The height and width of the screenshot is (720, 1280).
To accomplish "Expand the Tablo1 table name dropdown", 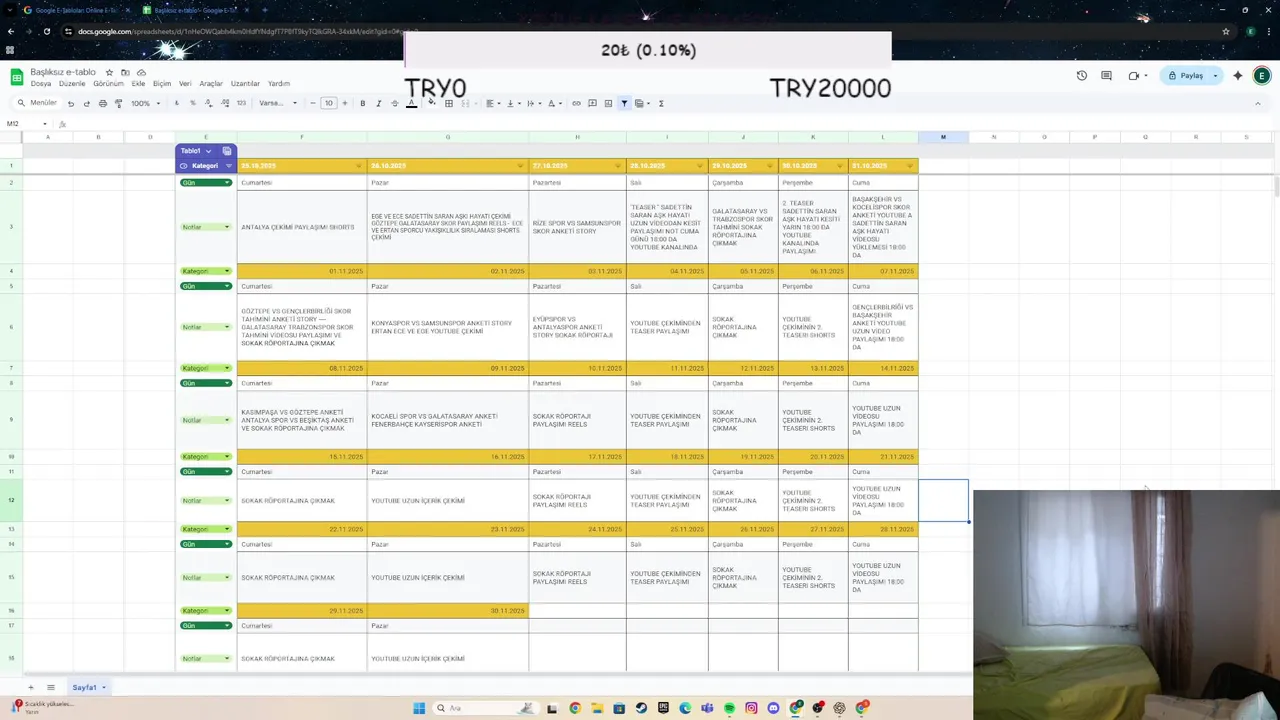I will point(208,151).
